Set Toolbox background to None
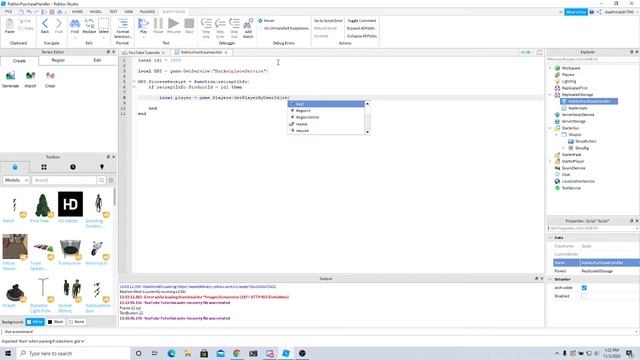The image size is (640, 360). (76, 322)
